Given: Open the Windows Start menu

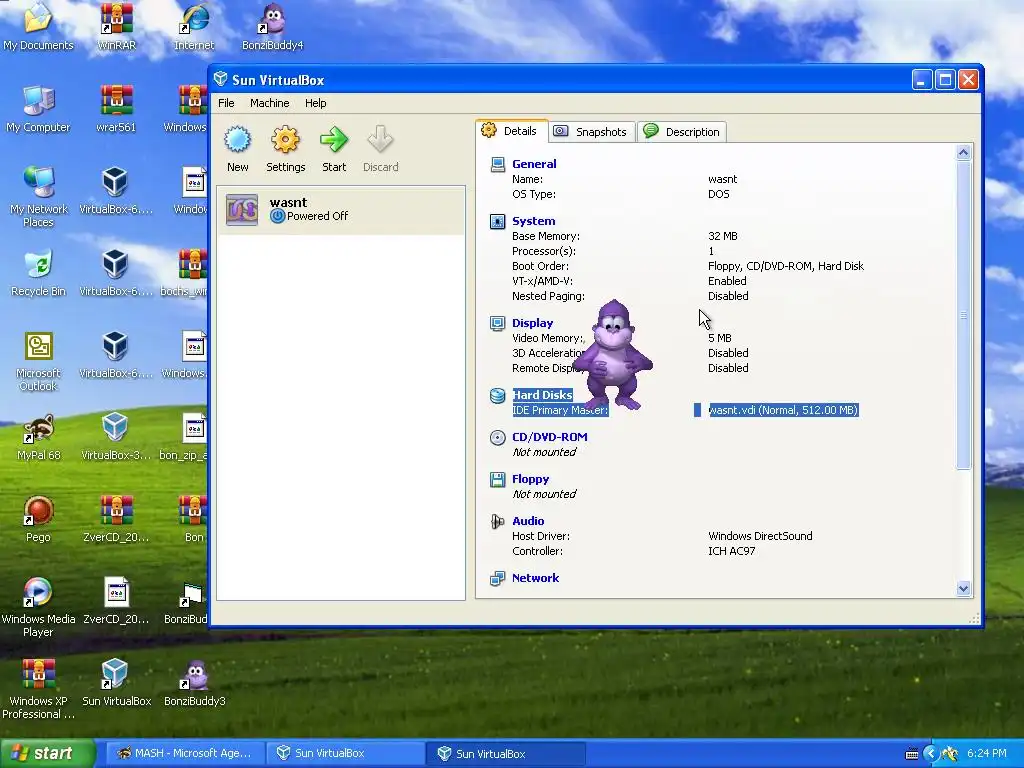Looking at the screenshot, I should click(47, 753).
